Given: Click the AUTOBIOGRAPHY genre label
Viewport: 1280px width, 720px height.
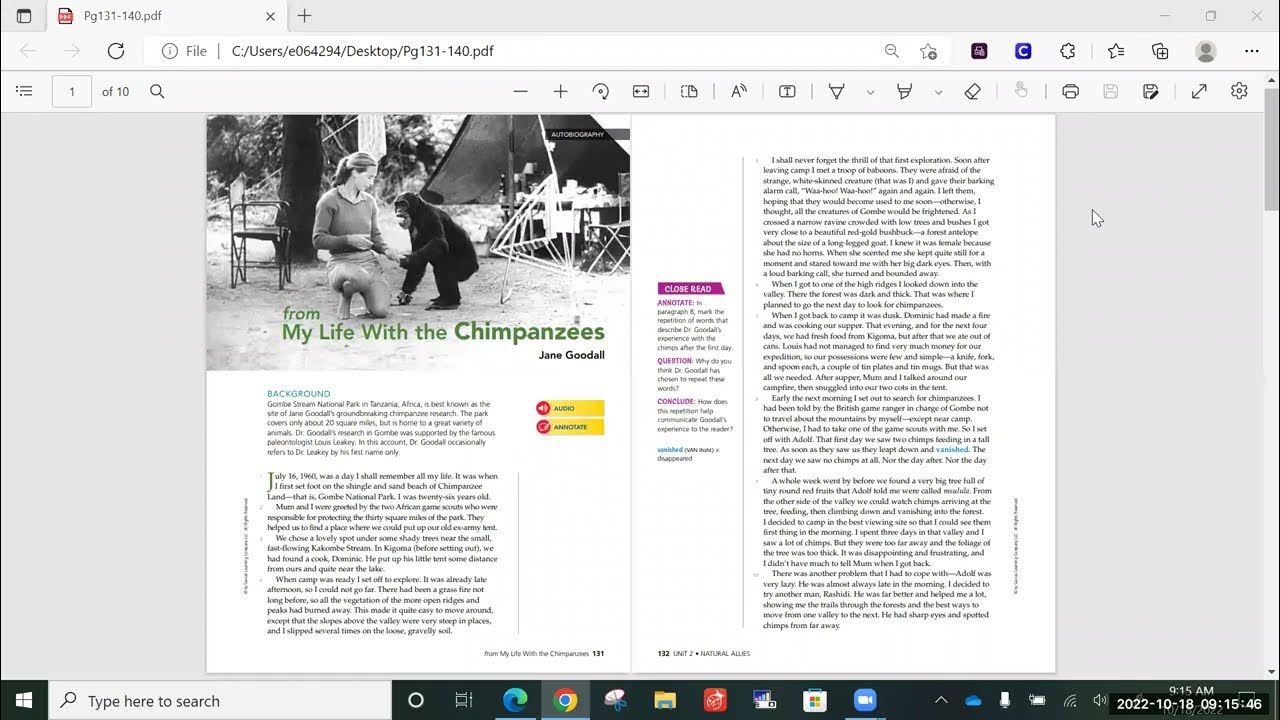Looking at the screenshot, I should click(x=578, y=134).
